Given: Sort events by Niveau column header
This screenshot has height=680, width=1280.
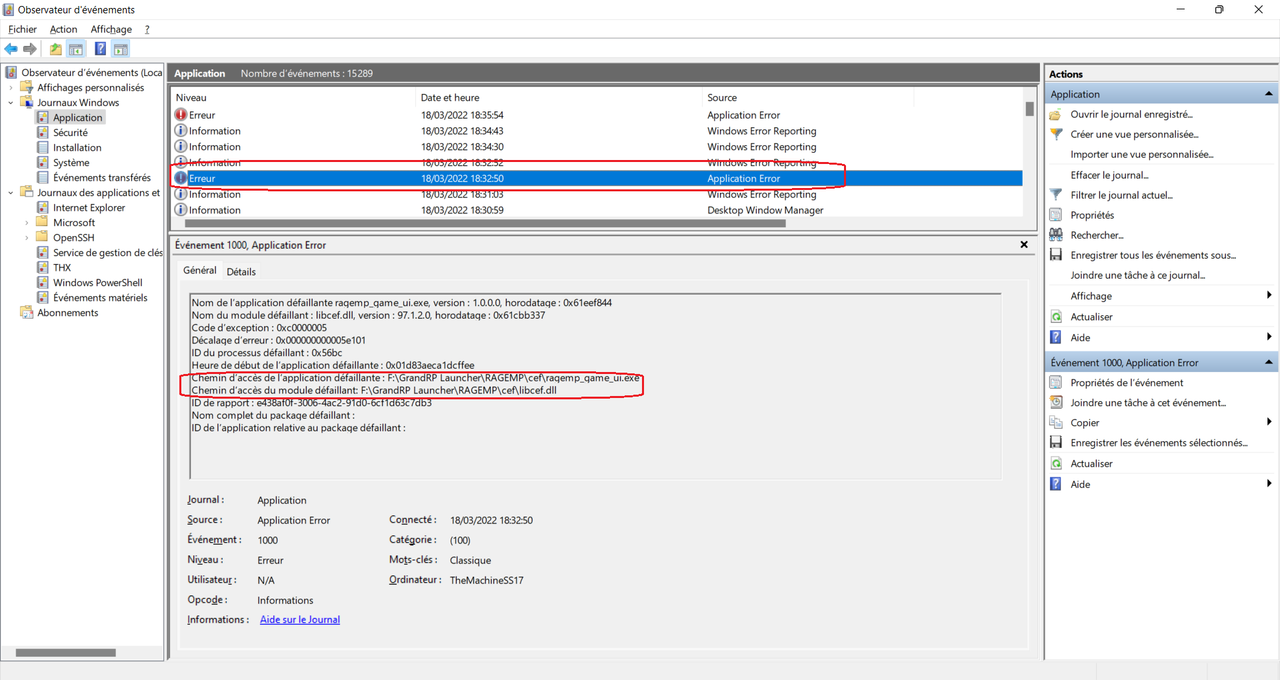Looking at the screenshot, I should (x=294, y=98).
